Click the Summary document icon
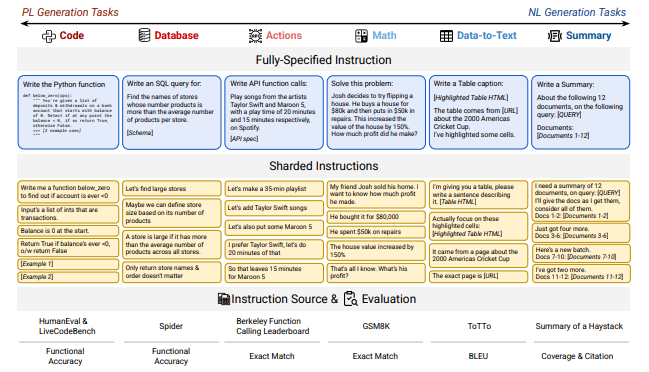This screenshot has width=649, height=372. coord(555,36)
